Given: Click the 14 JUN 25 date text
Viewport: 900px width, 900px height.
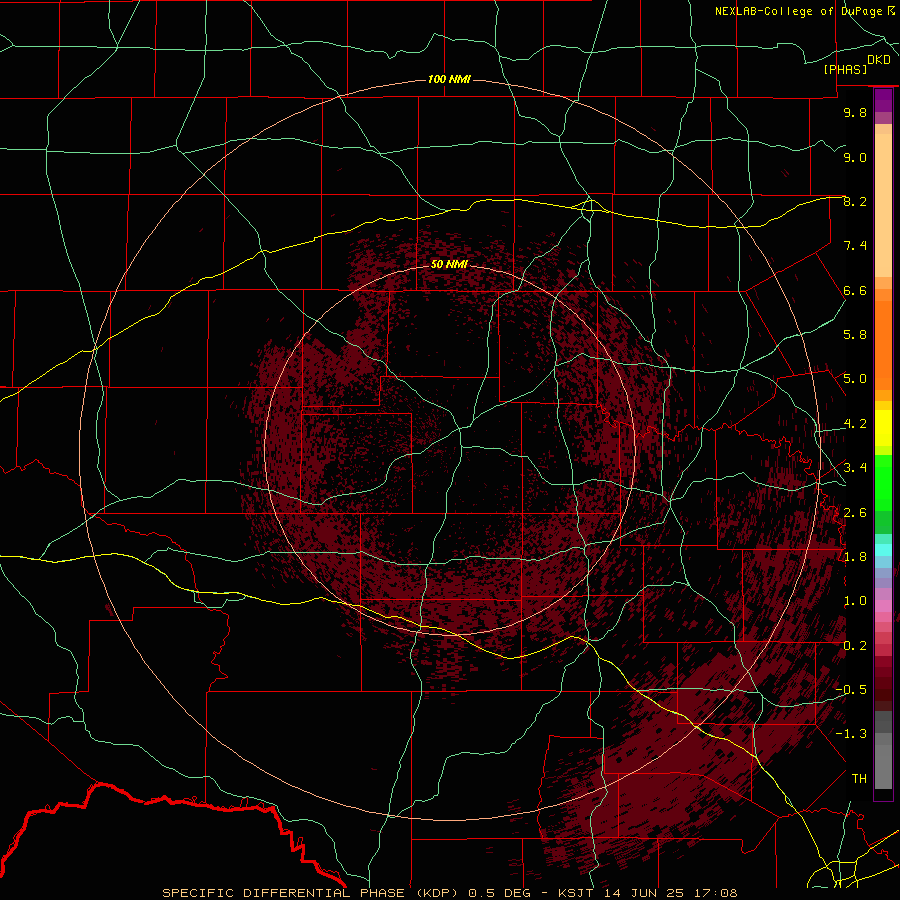Looking at the screenshot, I should (x=645, y=893).
